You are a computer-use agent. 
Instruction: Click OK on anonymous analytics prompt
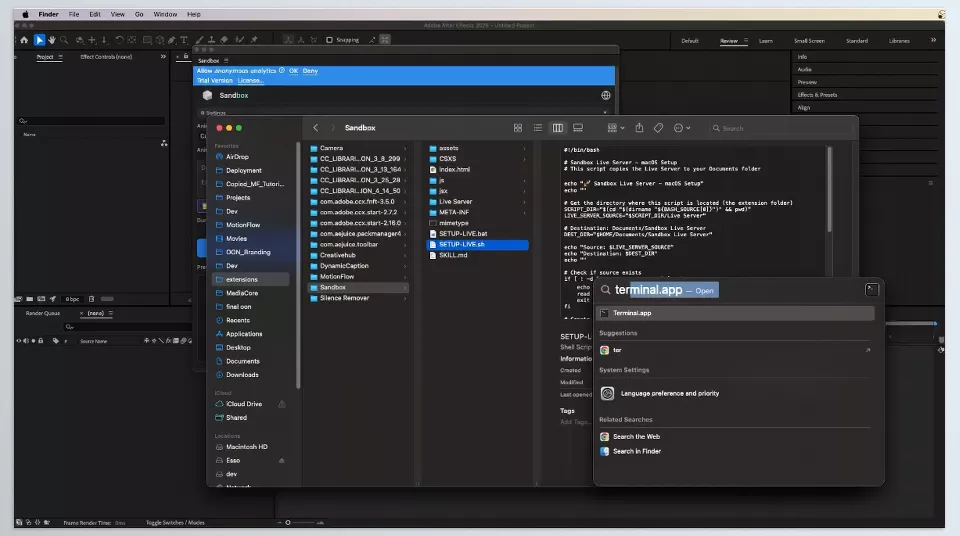pyautogui.click(x=293, y=71)
